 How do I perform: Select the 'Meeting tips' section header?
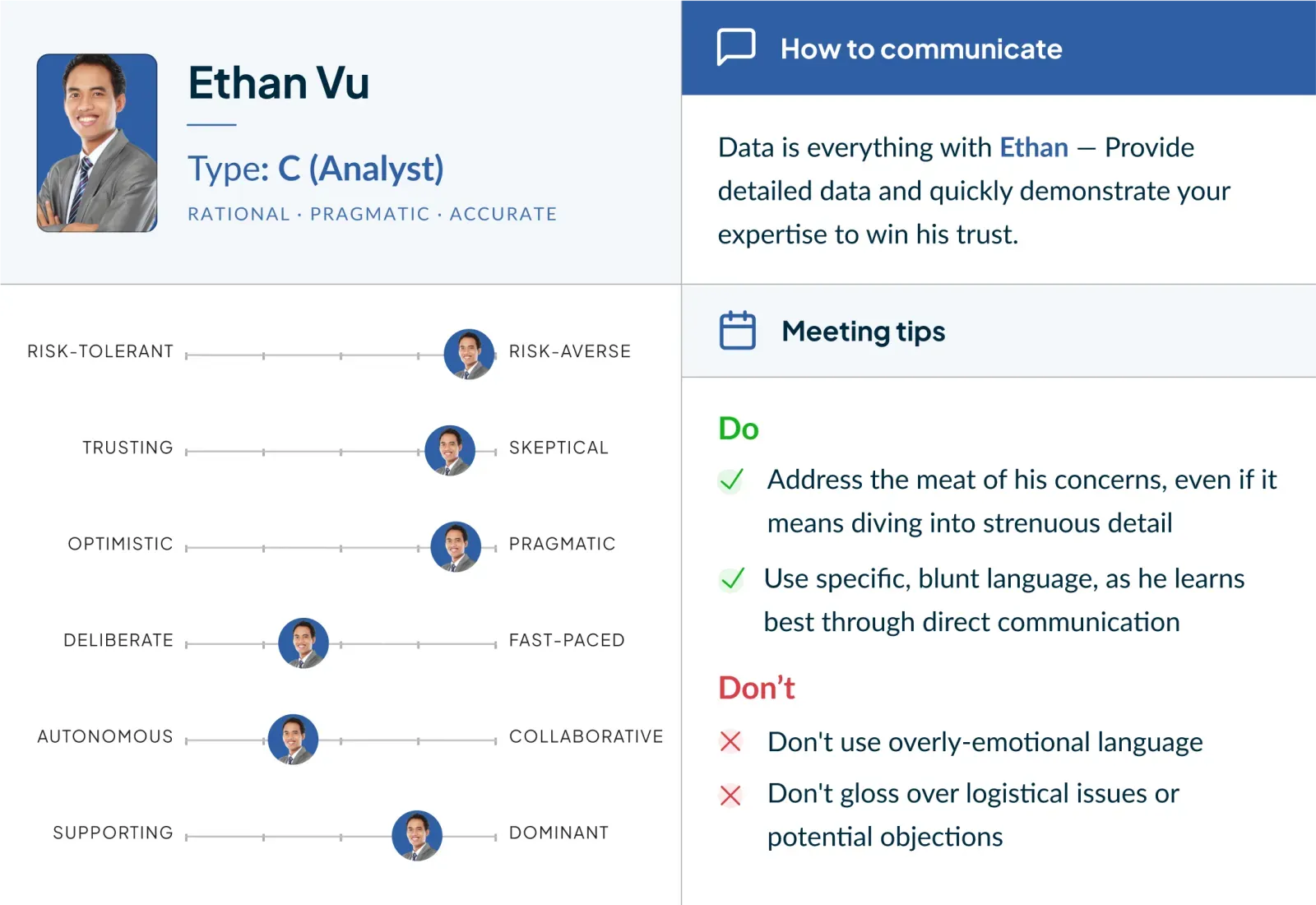point(863,332)
